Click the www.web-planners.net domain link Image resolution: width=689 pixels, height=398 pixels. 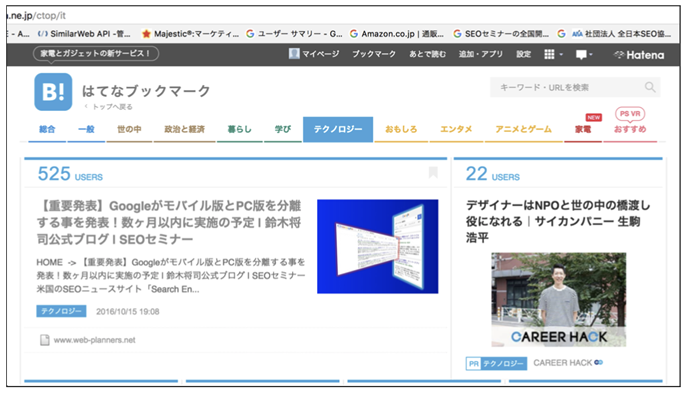click(x=94, y=340)
